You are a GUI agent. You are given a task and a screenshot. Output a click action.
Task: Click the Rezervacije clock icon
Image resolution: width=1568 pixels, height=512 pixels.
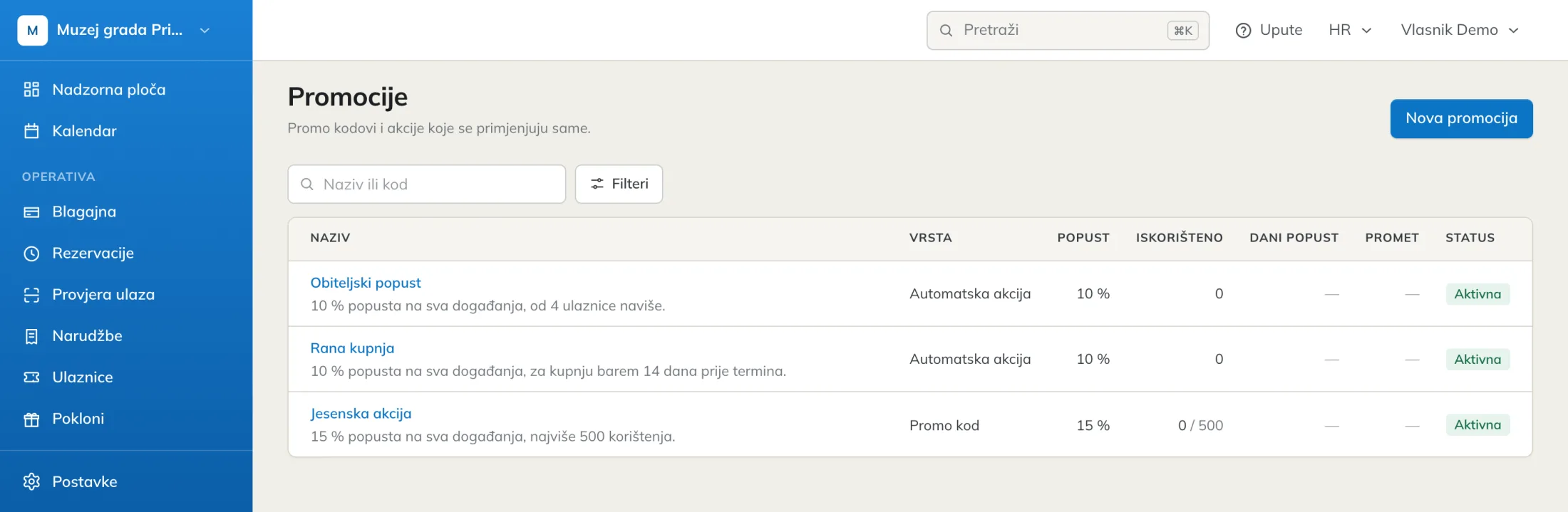click(x=31, y=254)
